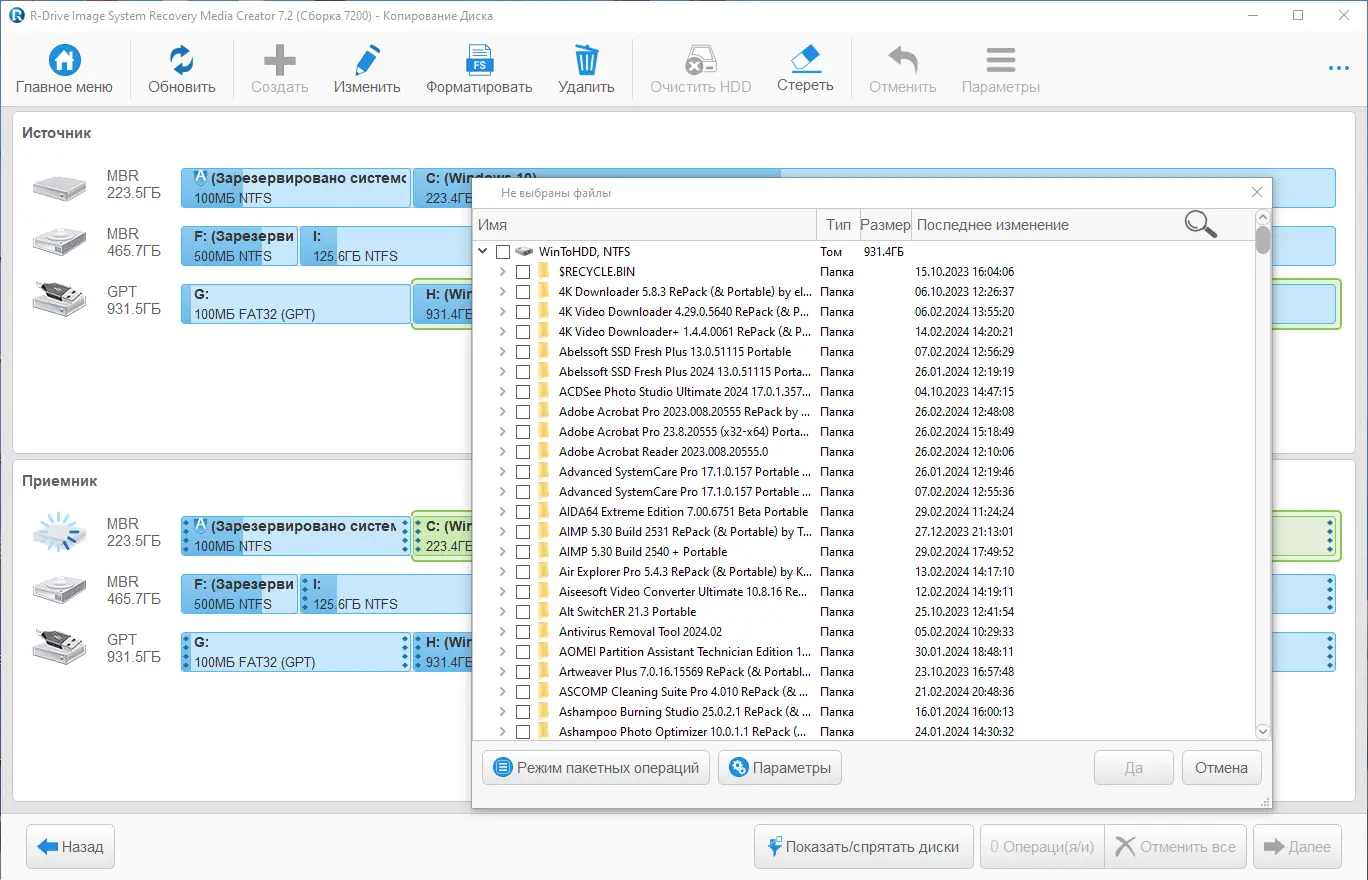Expand 4K Video Downloader+ 1.4.4.0061 folder

pos(502,332)
